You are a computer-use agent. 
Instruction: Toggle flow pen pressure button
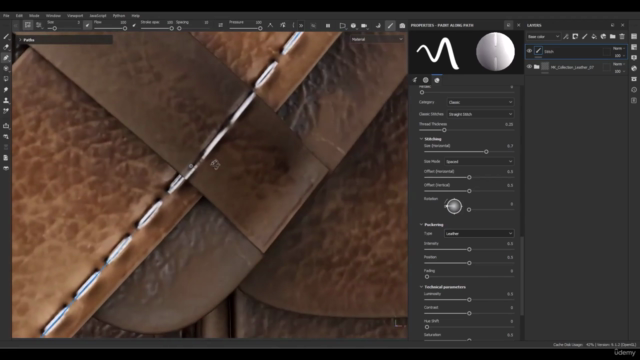(134, 25)
